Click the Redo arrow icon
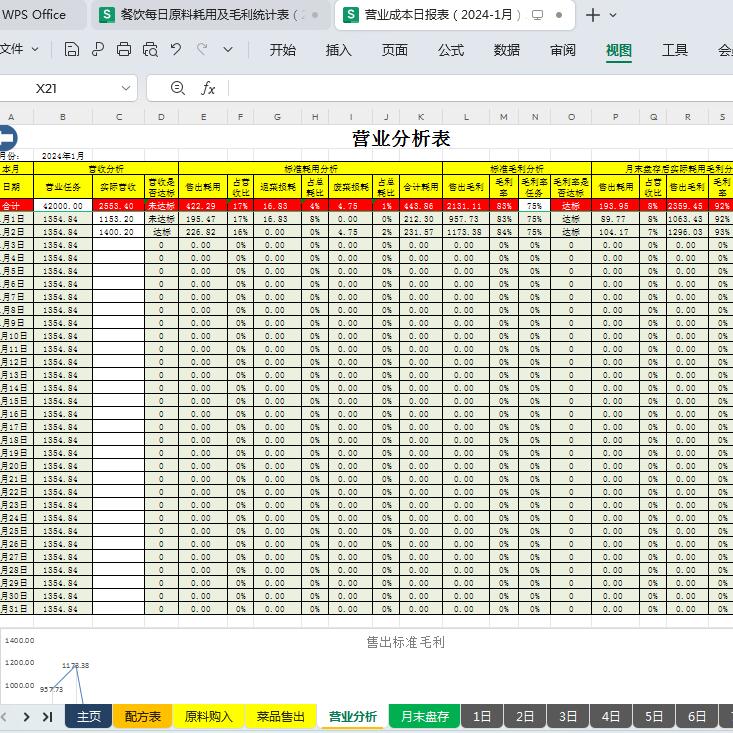The width and height of the screenshot is (733, 733). click(202, 49)
